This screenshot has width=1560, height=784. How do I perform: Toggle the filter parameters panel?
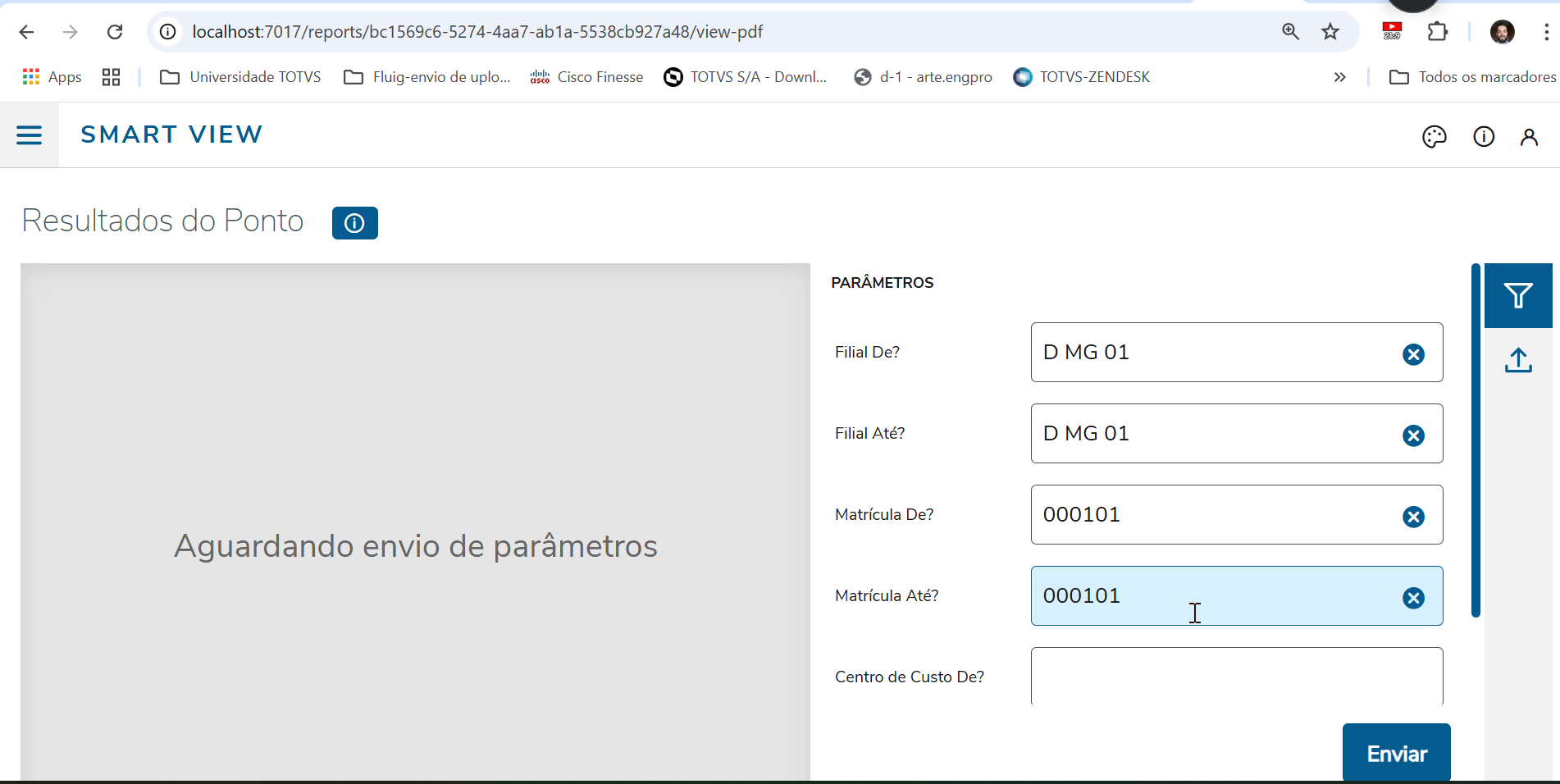[x=1519, y=295]
